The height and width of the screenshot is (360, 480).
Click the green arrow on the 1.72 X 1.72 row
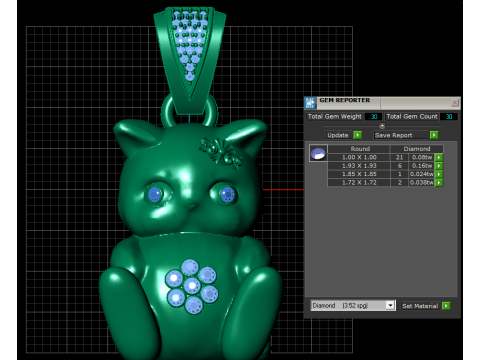coord(439,183)
